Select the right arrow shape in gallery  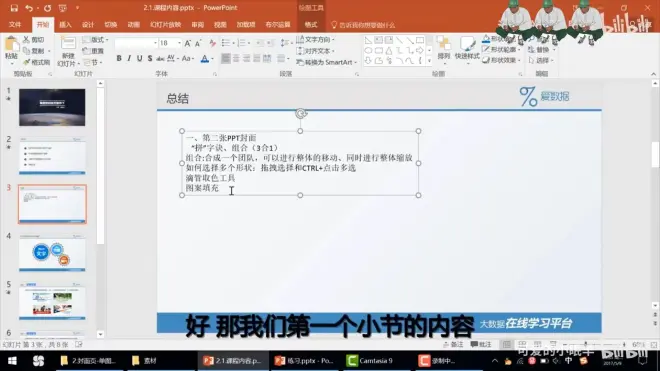pyautogui.click(x=420, y=51)
